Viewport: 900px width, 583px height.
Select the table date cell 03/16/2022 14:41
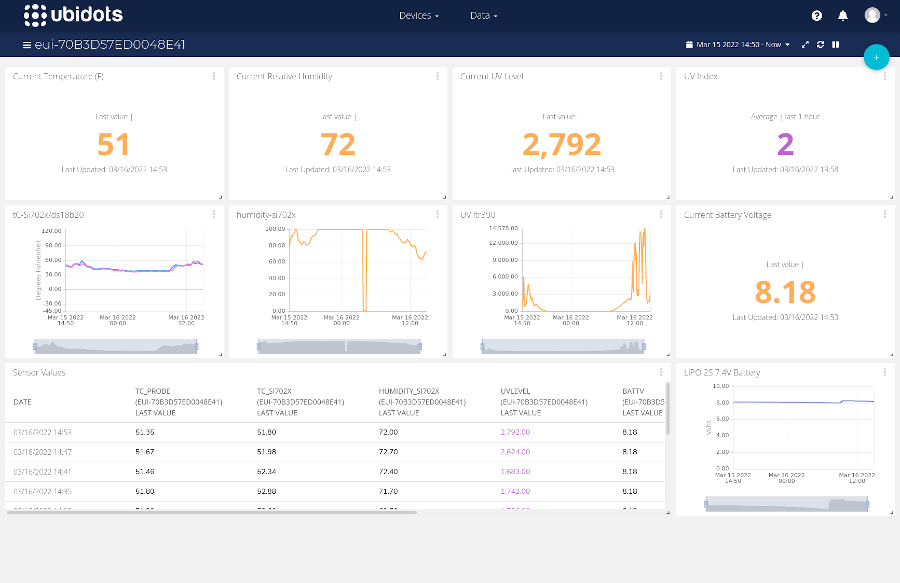[x=42, y=472]
